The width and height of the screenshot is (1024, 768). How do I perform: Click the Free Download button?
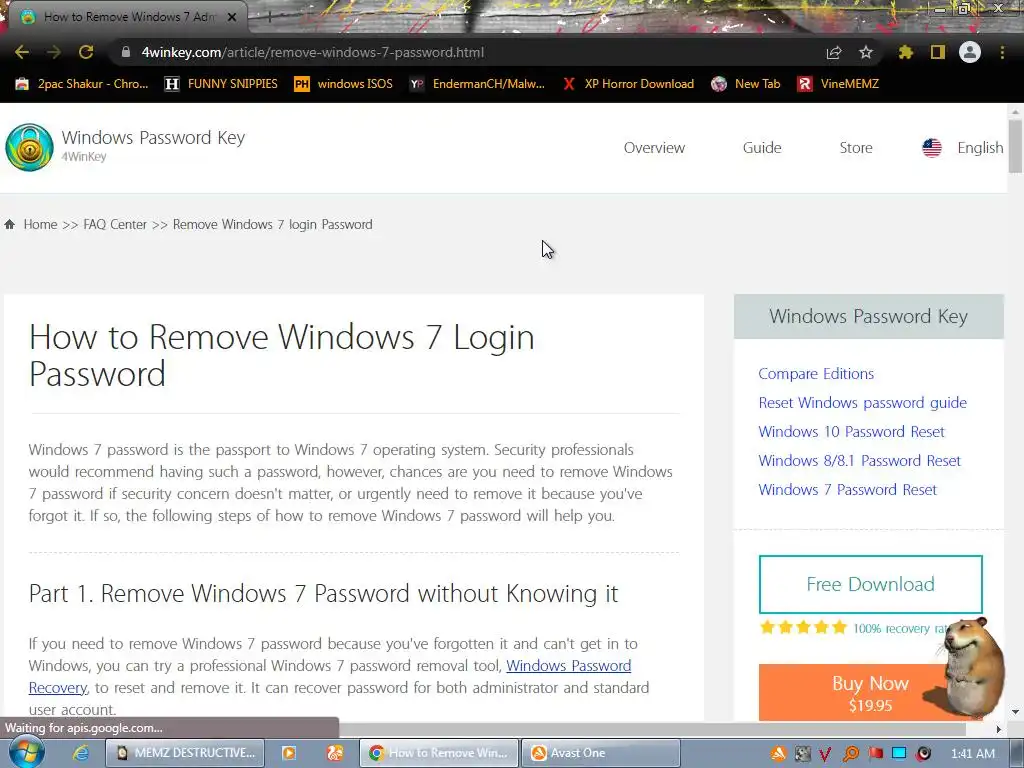871,584
